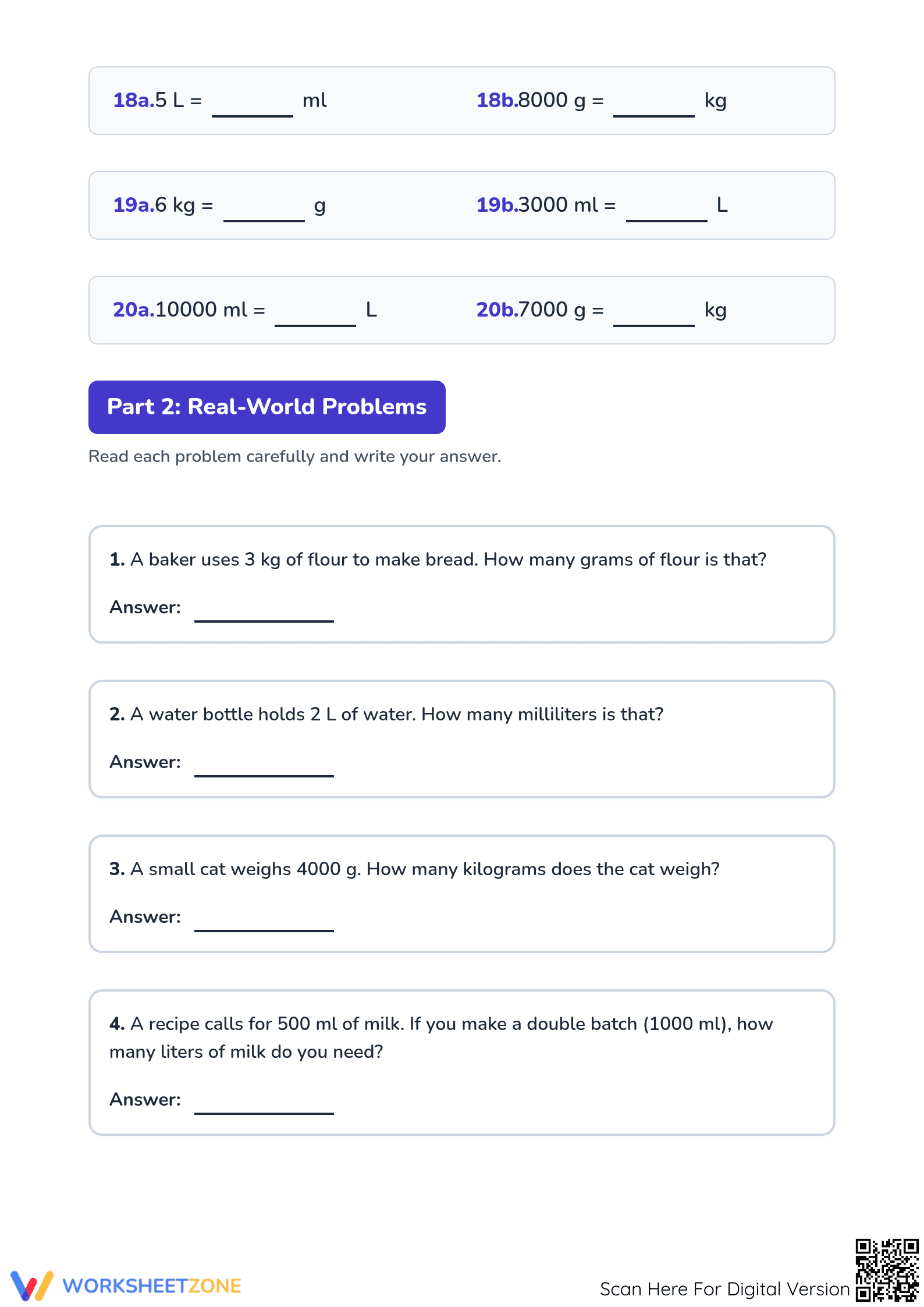Click the 19b question label
The width and height of the screenshot is (924, 1307).
497,205
